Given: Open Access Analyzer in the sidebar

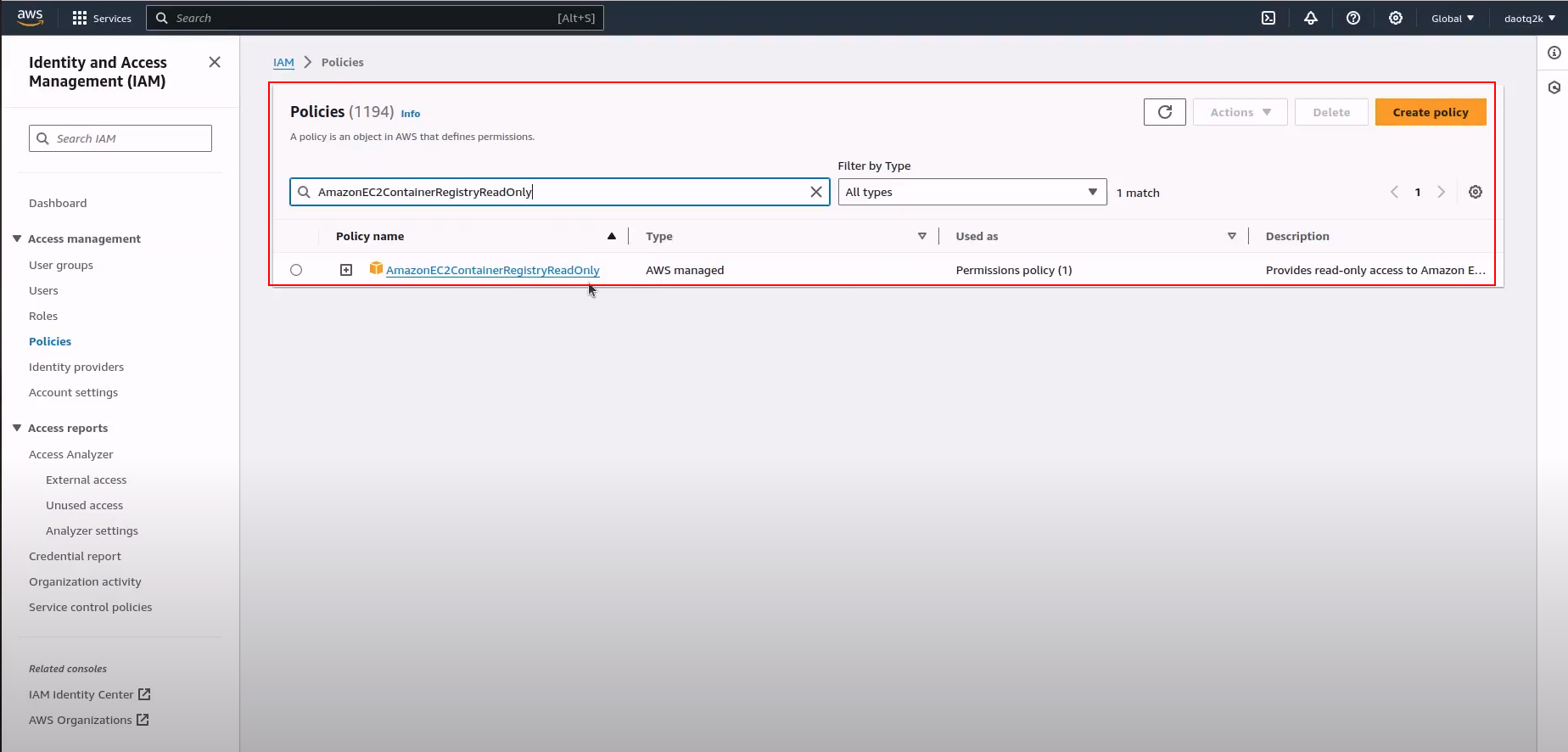Looking at the screenshot, I should (x=70, y=454).
